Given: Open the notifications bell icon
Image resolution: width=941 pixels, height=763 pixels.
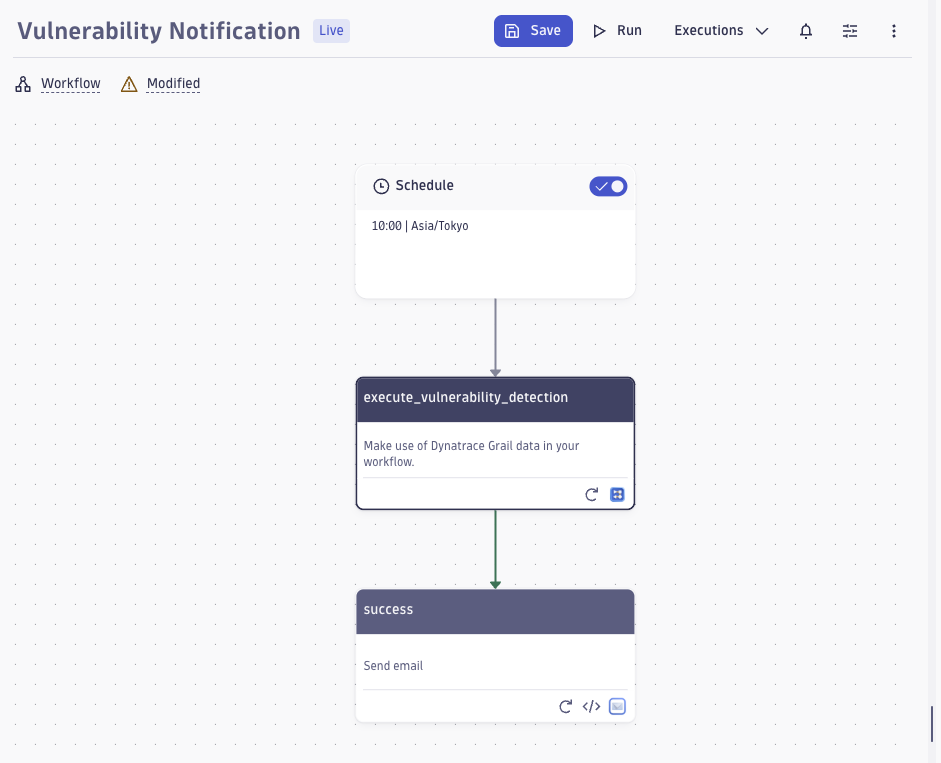Looking at the screenshot, I should click(x=806, y=30).
